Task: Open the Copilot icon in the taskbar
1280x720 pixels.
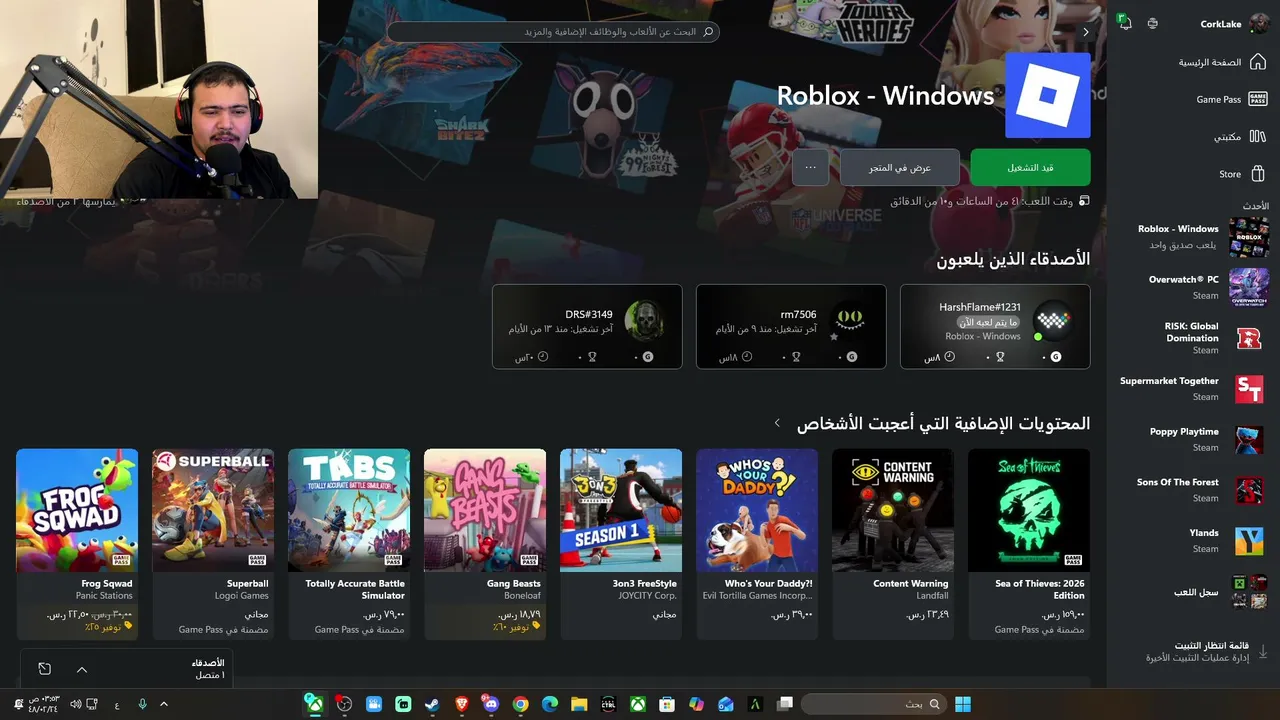Action: click(697, 704)
